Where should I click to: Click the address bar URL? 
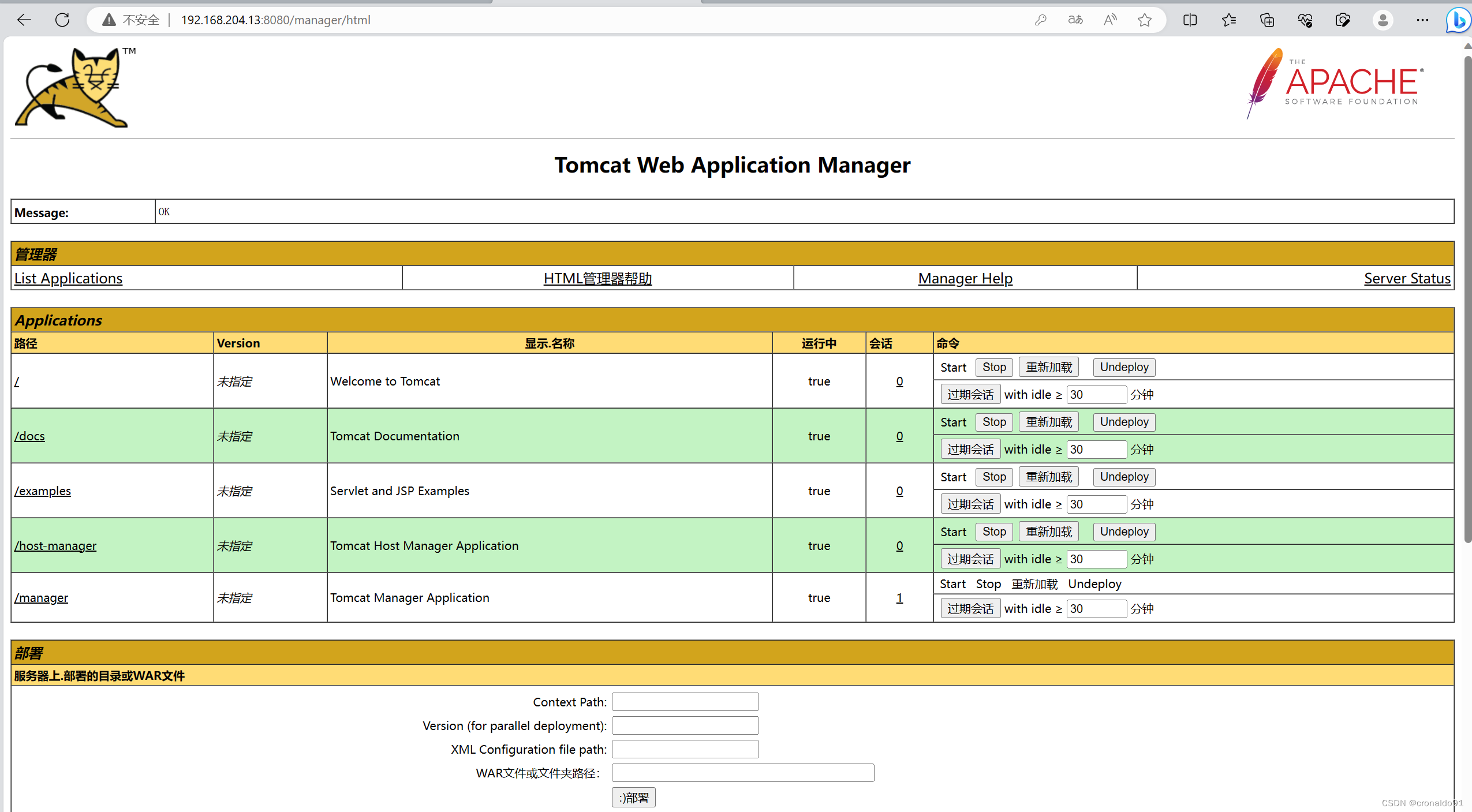[276, 20]
